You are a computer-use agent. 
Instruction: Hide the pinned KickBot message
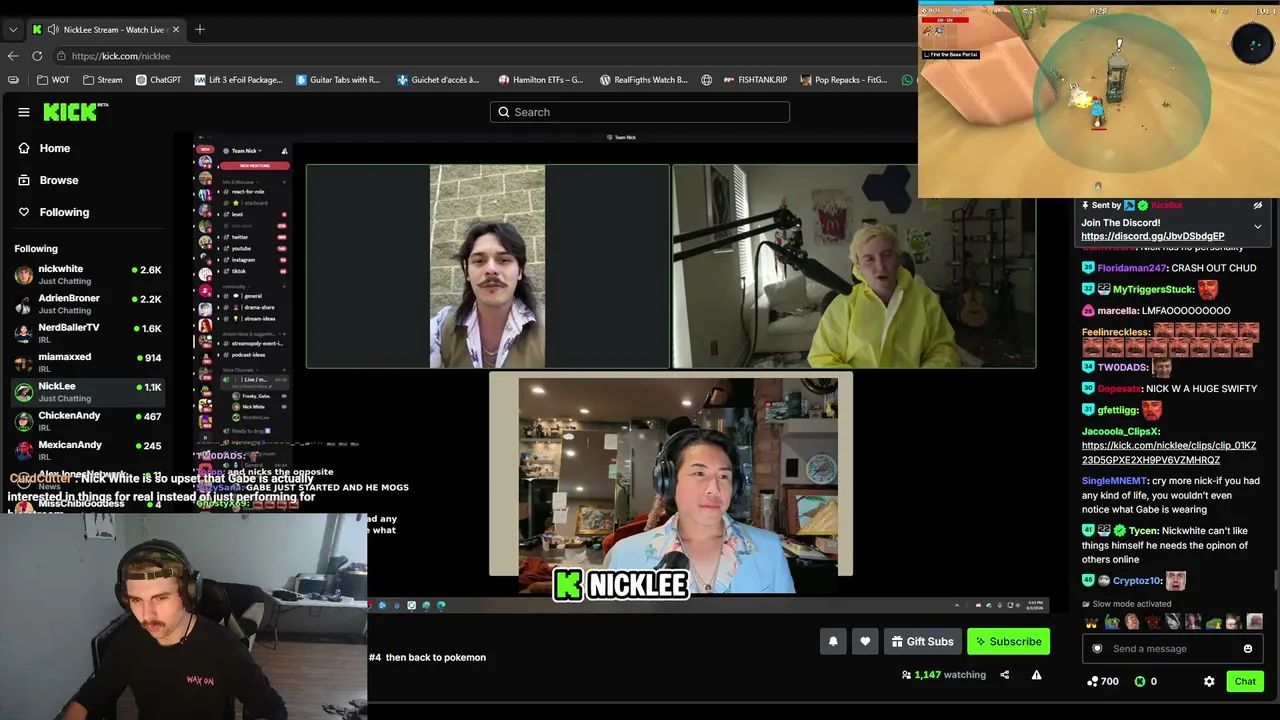point(1258,205)
